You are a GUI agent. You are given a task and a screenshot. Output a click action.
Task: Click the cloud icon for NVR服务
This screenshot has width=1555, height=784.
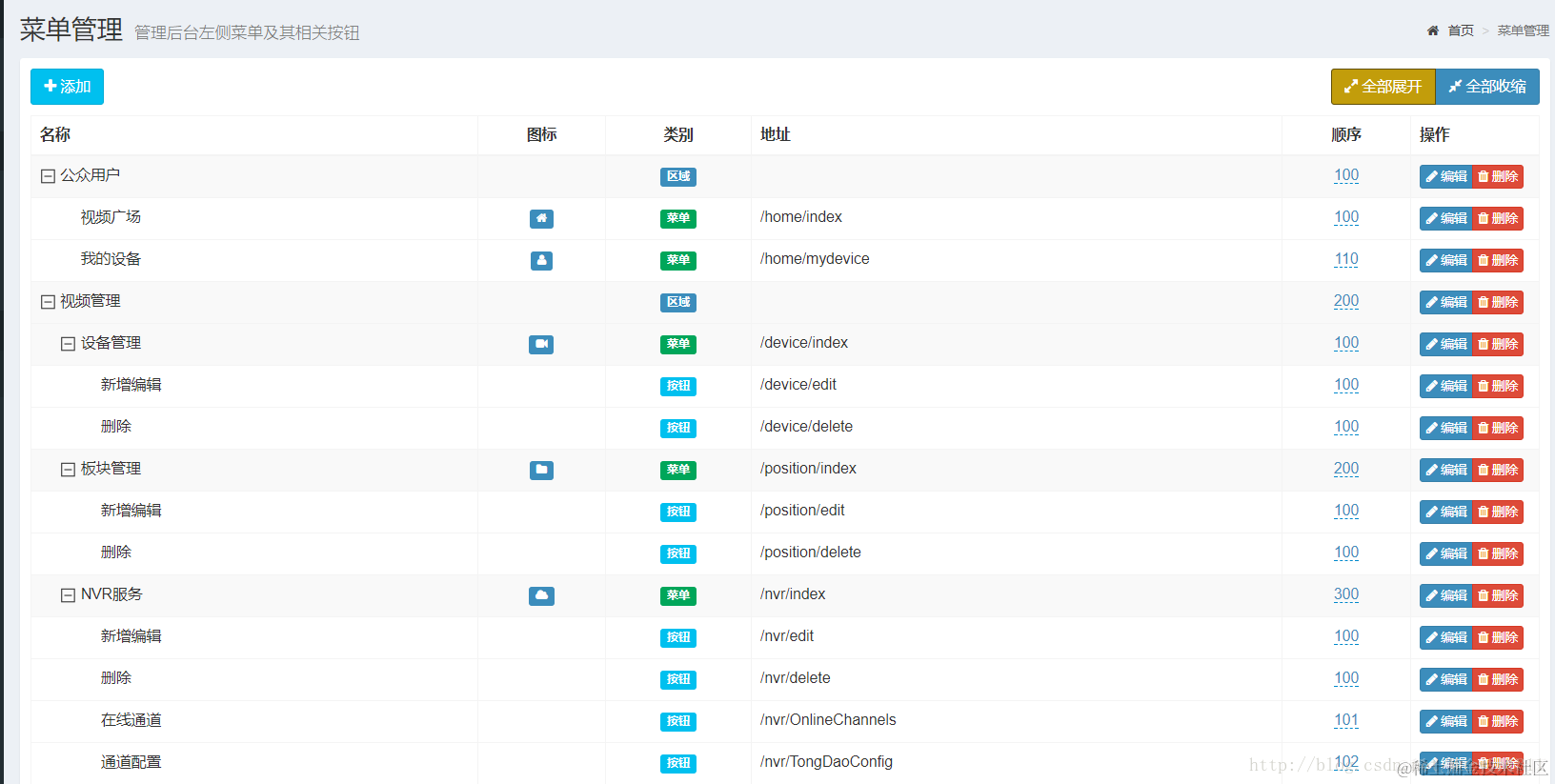[x=541, y=595]
